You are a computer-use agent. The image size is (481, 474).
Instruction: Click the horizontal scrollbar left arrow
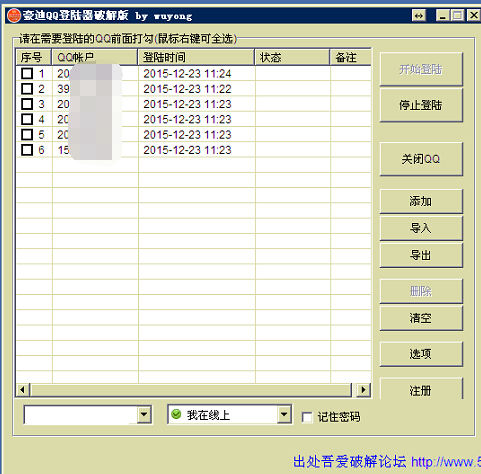[x=22, y=389]
